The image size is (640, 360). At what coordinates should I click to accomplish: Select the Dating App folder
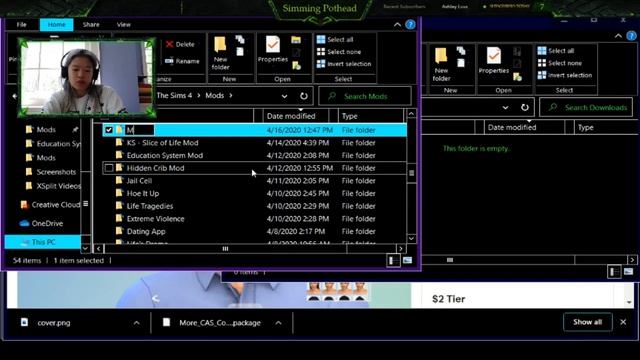pyautogui.click(x=146, y=231)
